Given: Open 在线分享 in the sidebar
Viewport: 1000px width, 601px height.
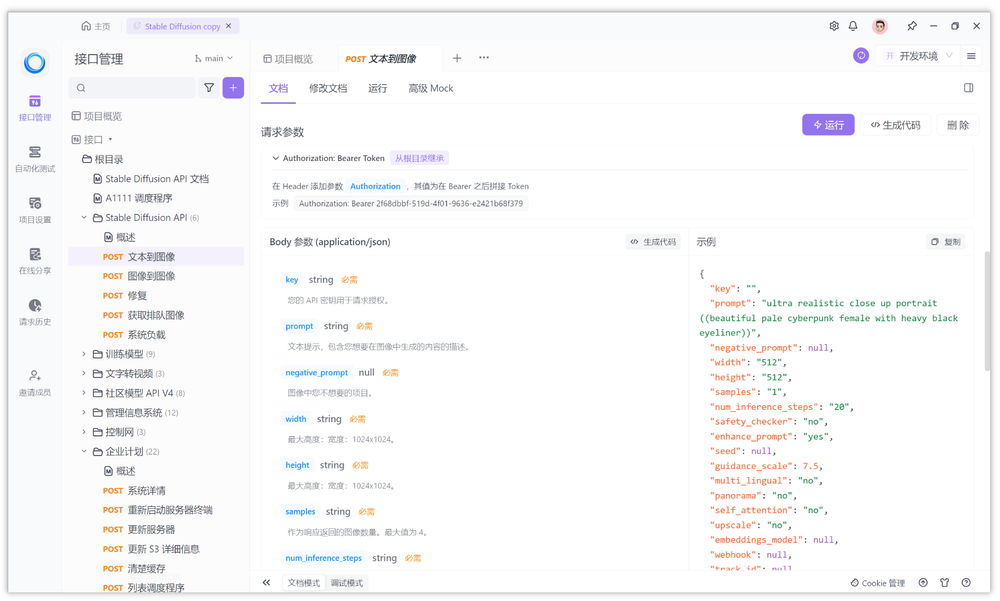Looking at the screenshot, I should pos(35,261).
